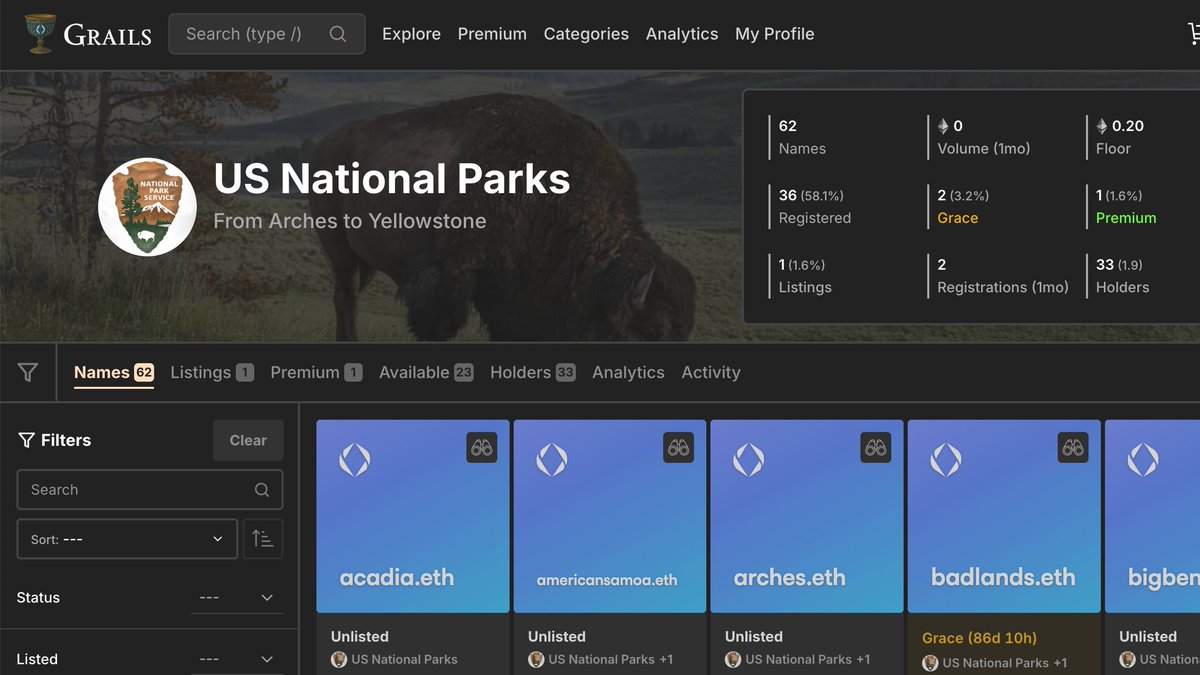Click category avatar under badlands.eth
This screenshot has height=675, width=1200.
(930, 663)
